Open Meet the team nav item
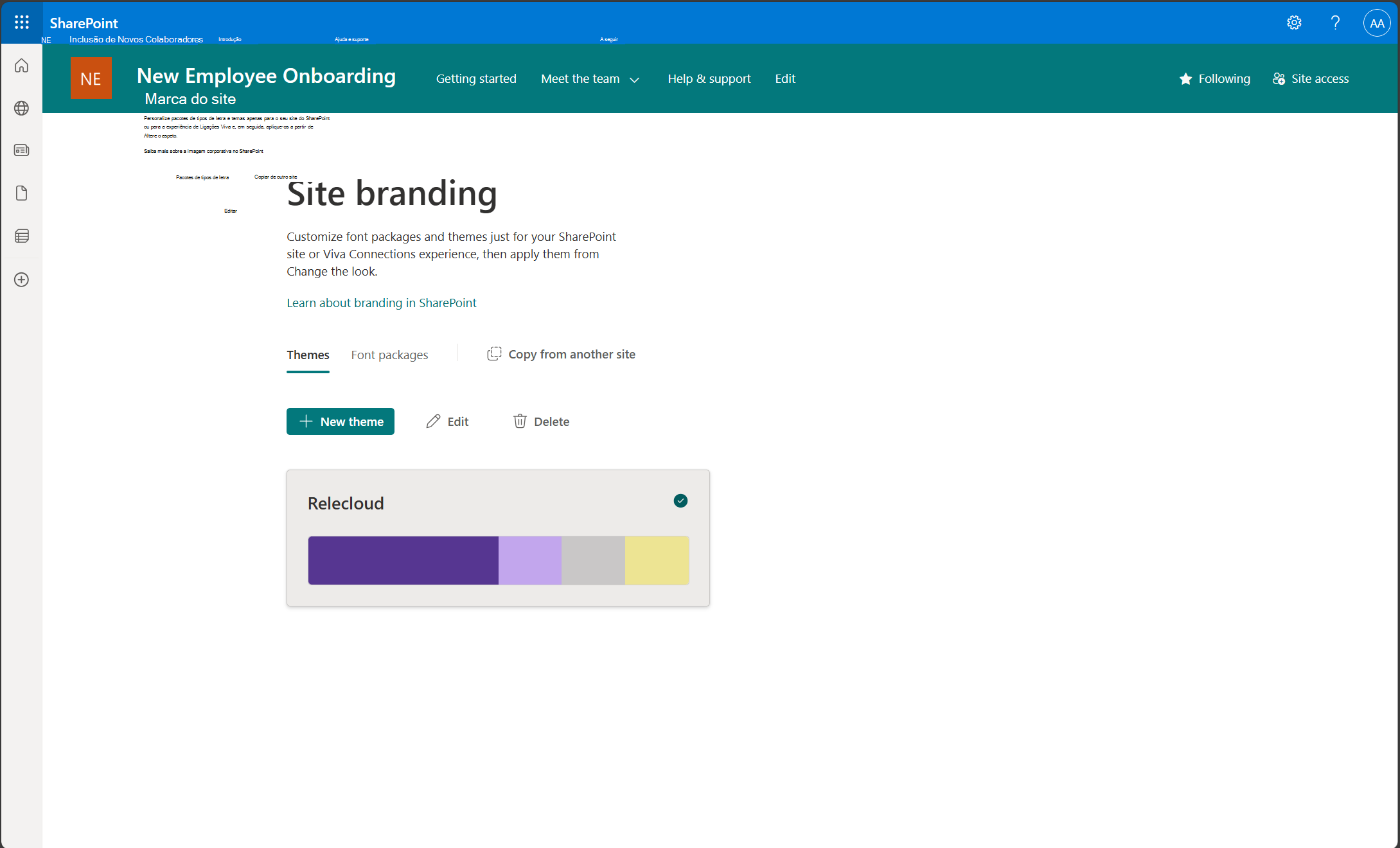 point(580,78)
